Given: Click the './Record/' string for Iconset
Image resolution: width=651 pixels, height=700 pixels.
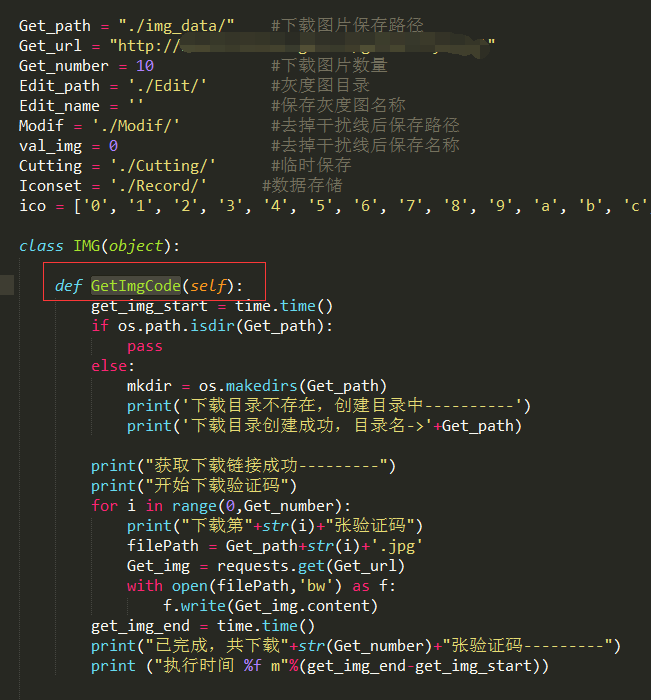Looking at the screenshot, I should (x=158, y=186).
